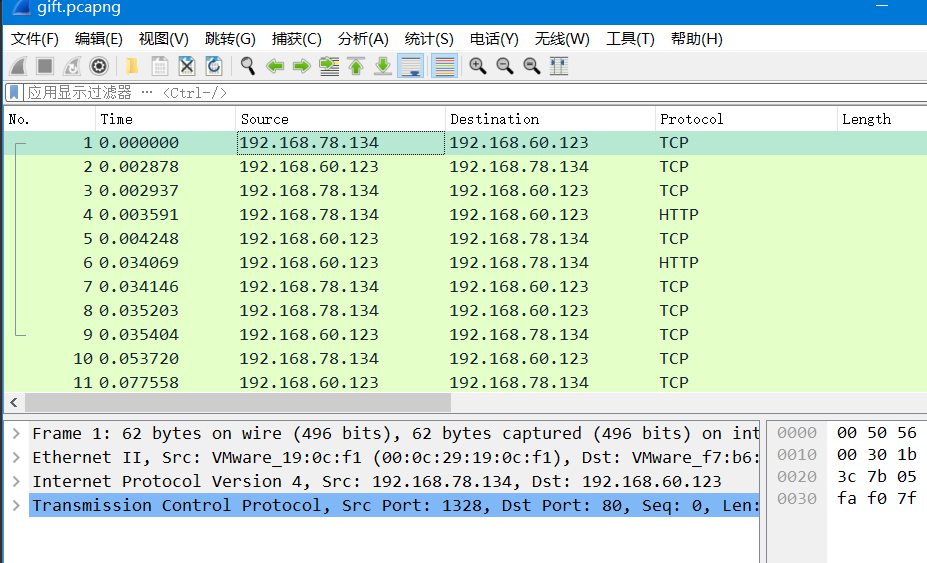This screenshot has height=563, width=927.
Task: Select packet 6 HTTP protocol cell
Action: [x=679, y=262]
